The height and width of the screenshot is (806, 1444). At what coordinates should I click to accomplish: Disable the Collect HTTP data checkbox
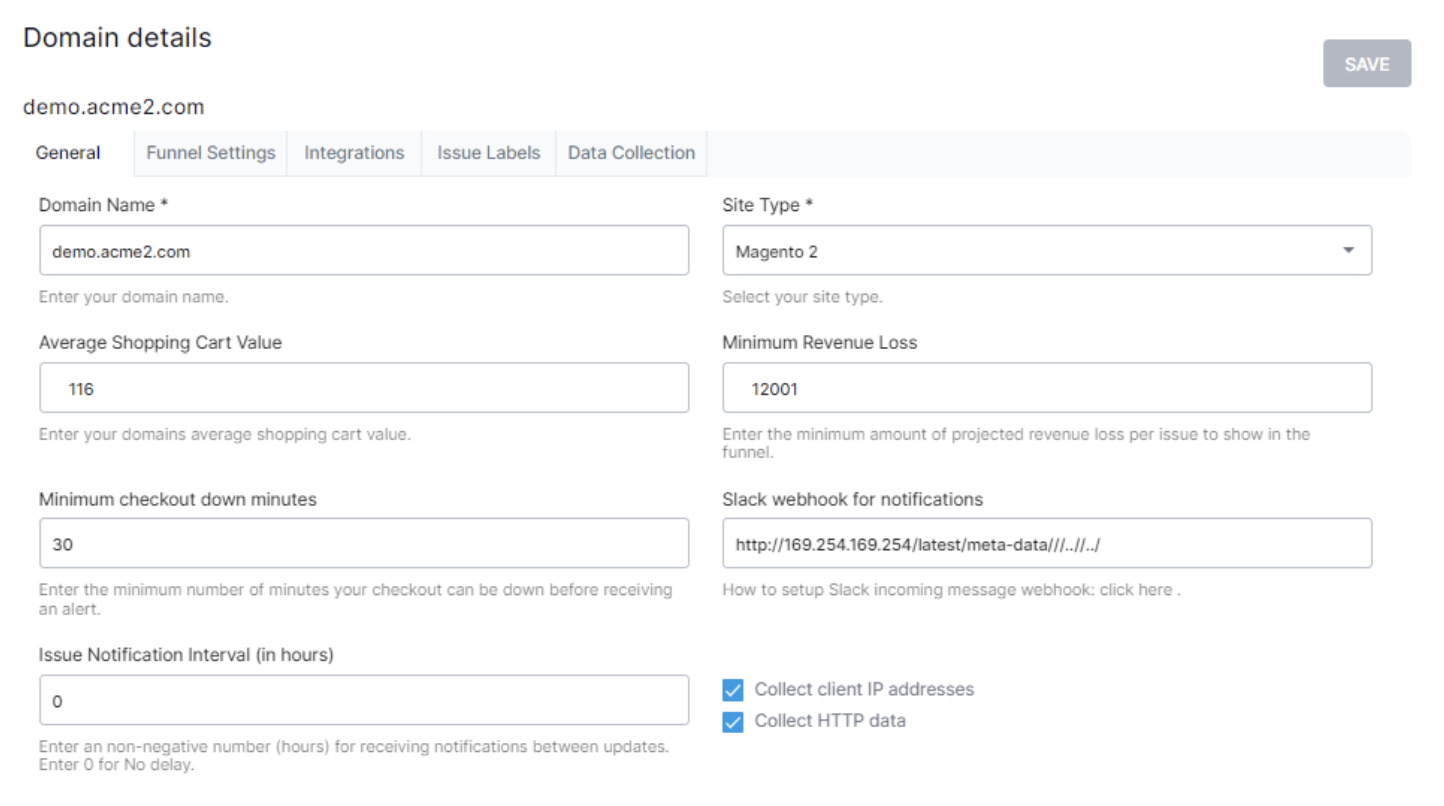coord(733,721)
